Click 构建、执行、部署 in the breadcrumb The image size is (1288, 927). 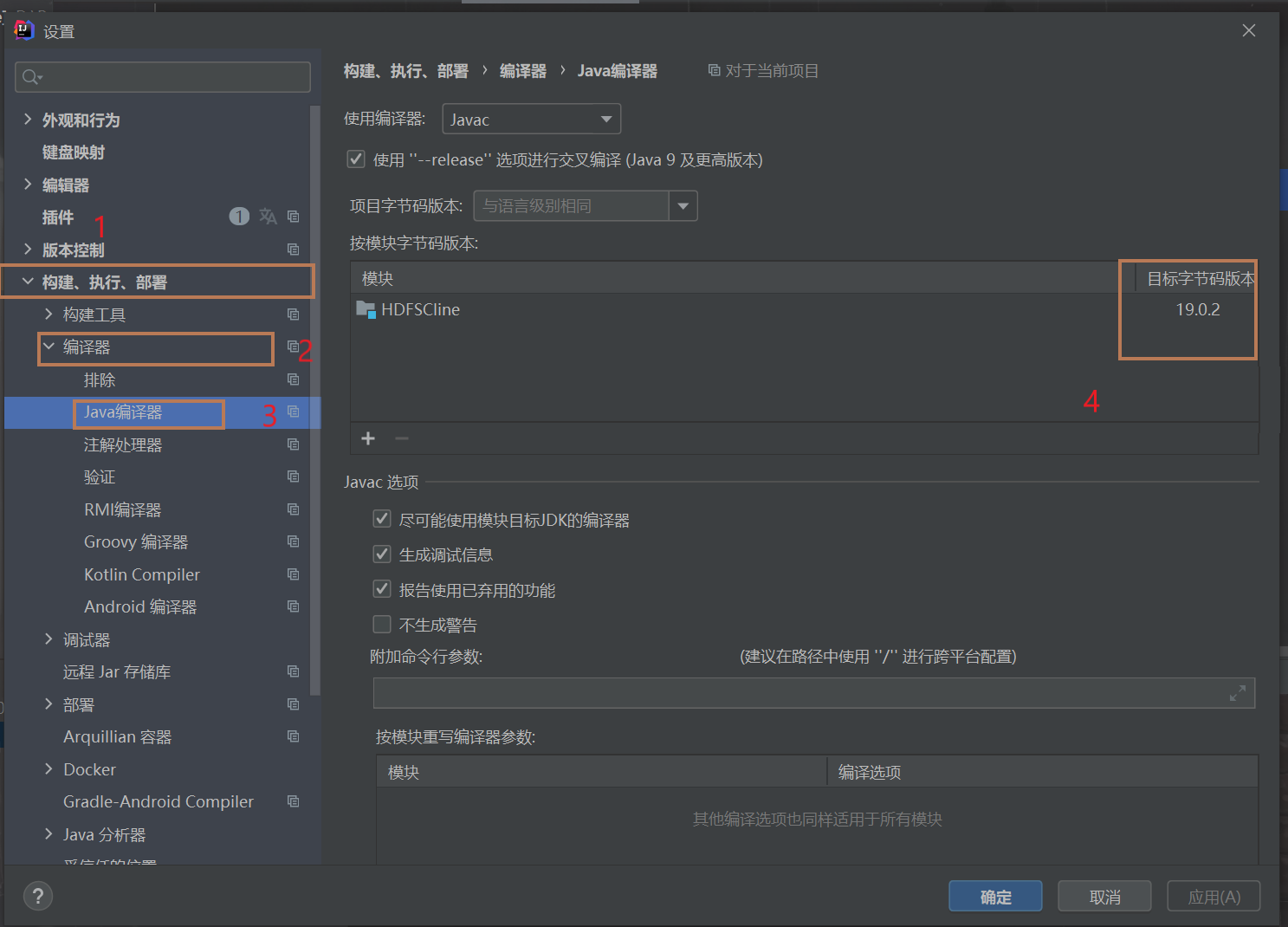(x=406, y=71)
